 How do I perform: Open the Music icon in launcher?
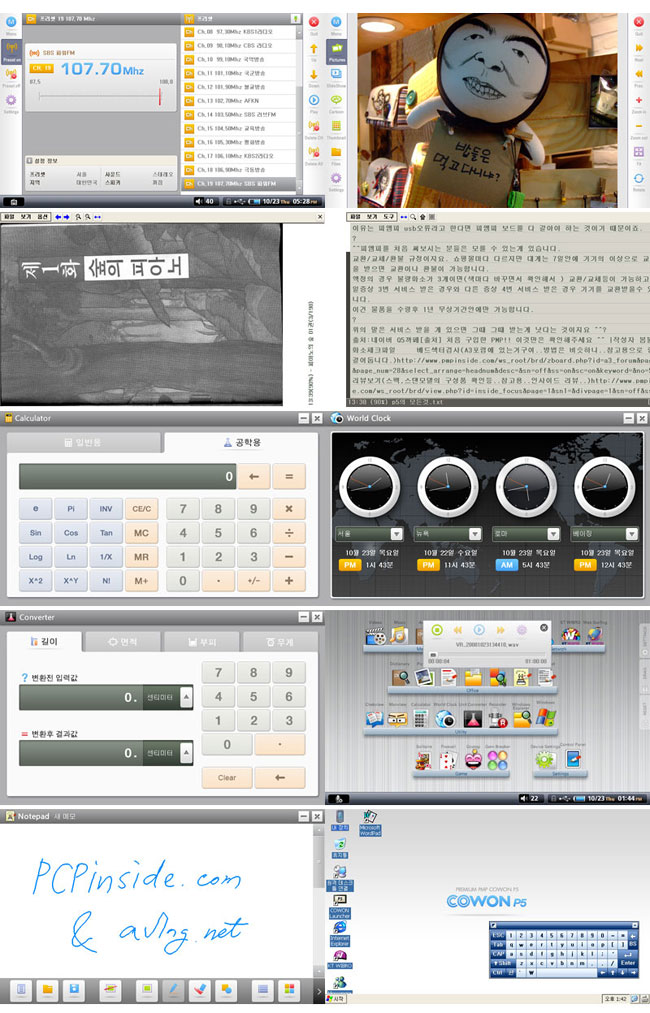(399, 635)
